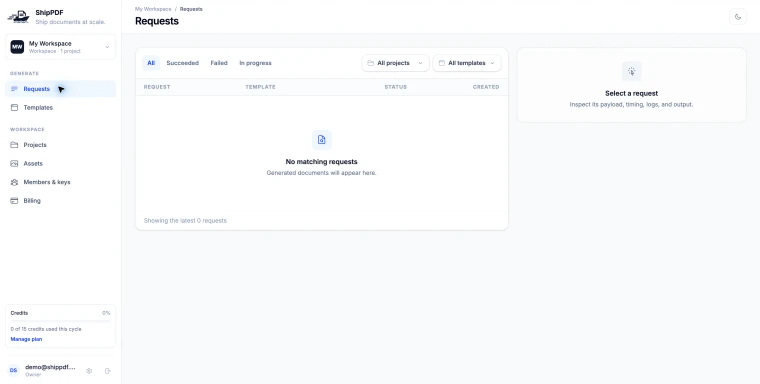
Task: Click the sign out icon
Action: 108,371
